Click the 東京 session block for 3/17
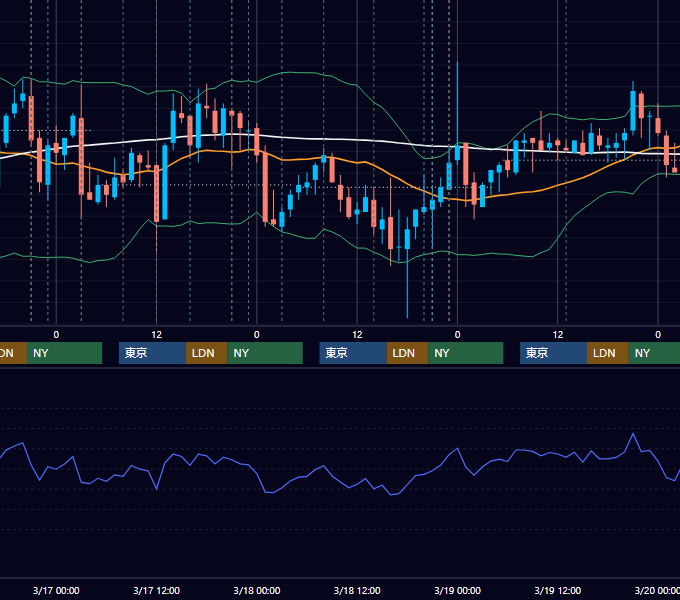680x600 pixels. coord(152,353)
